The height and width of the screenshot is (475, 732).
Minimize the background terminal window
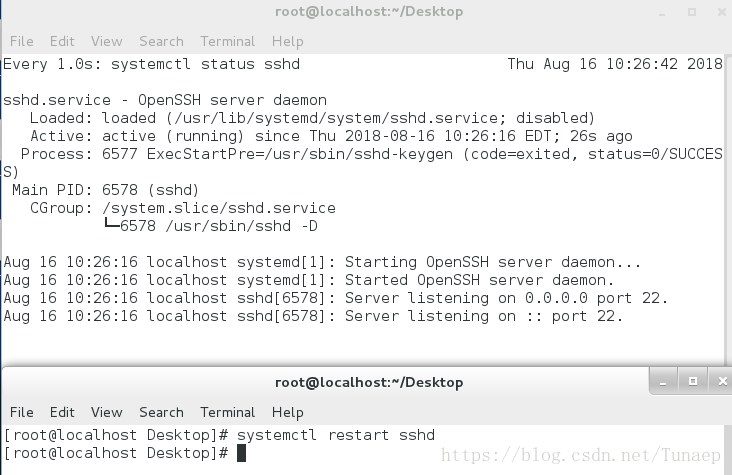[662, 13]
